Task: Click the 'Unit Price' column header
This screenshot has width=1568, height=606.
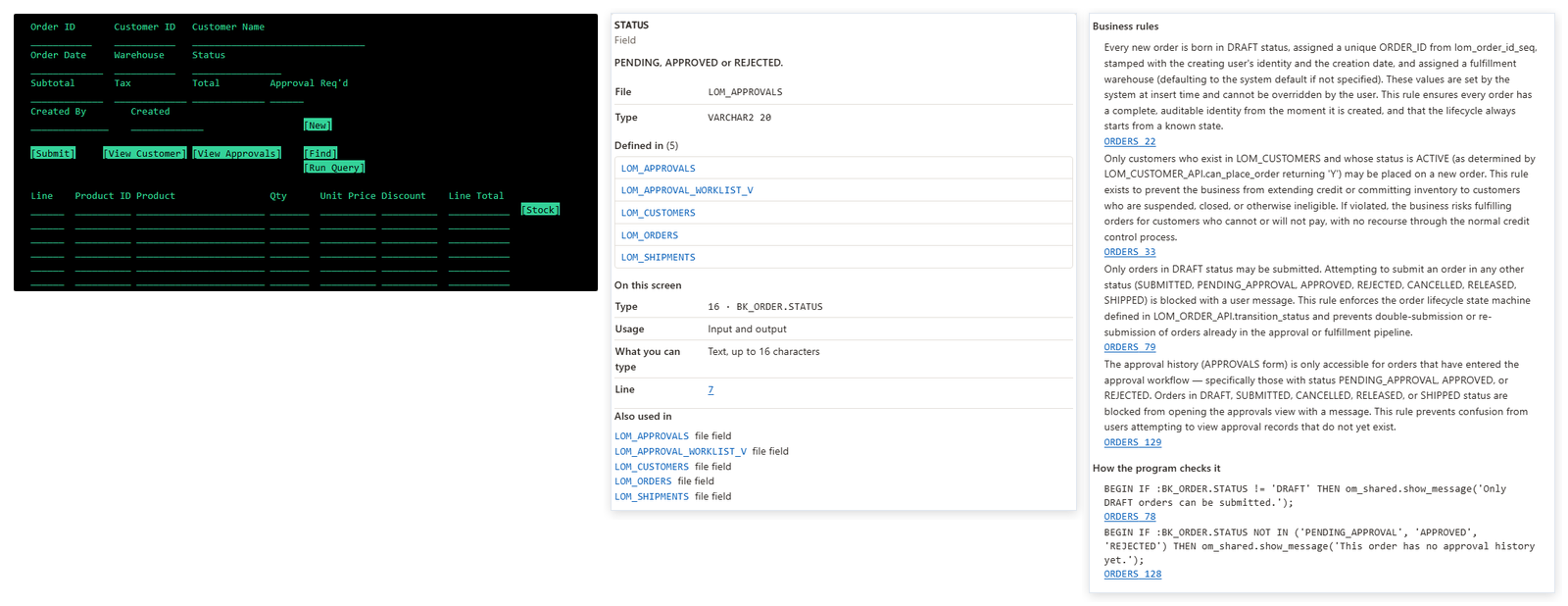Action: (x=348, y=196)
